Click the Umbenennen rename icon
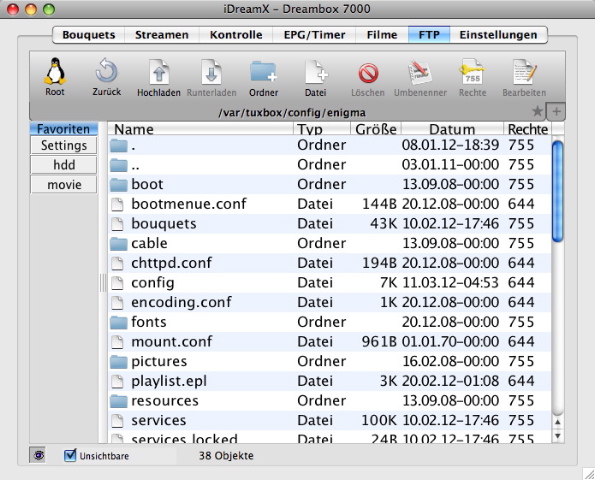 420,72
